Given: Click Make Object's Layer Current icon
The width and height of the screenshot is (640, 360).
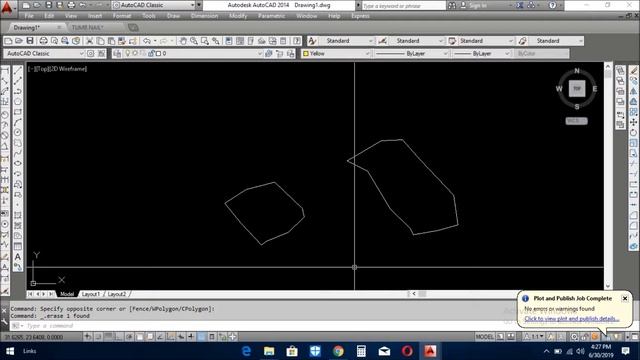Looking at the screenshot, I should (x=268, y=53).
